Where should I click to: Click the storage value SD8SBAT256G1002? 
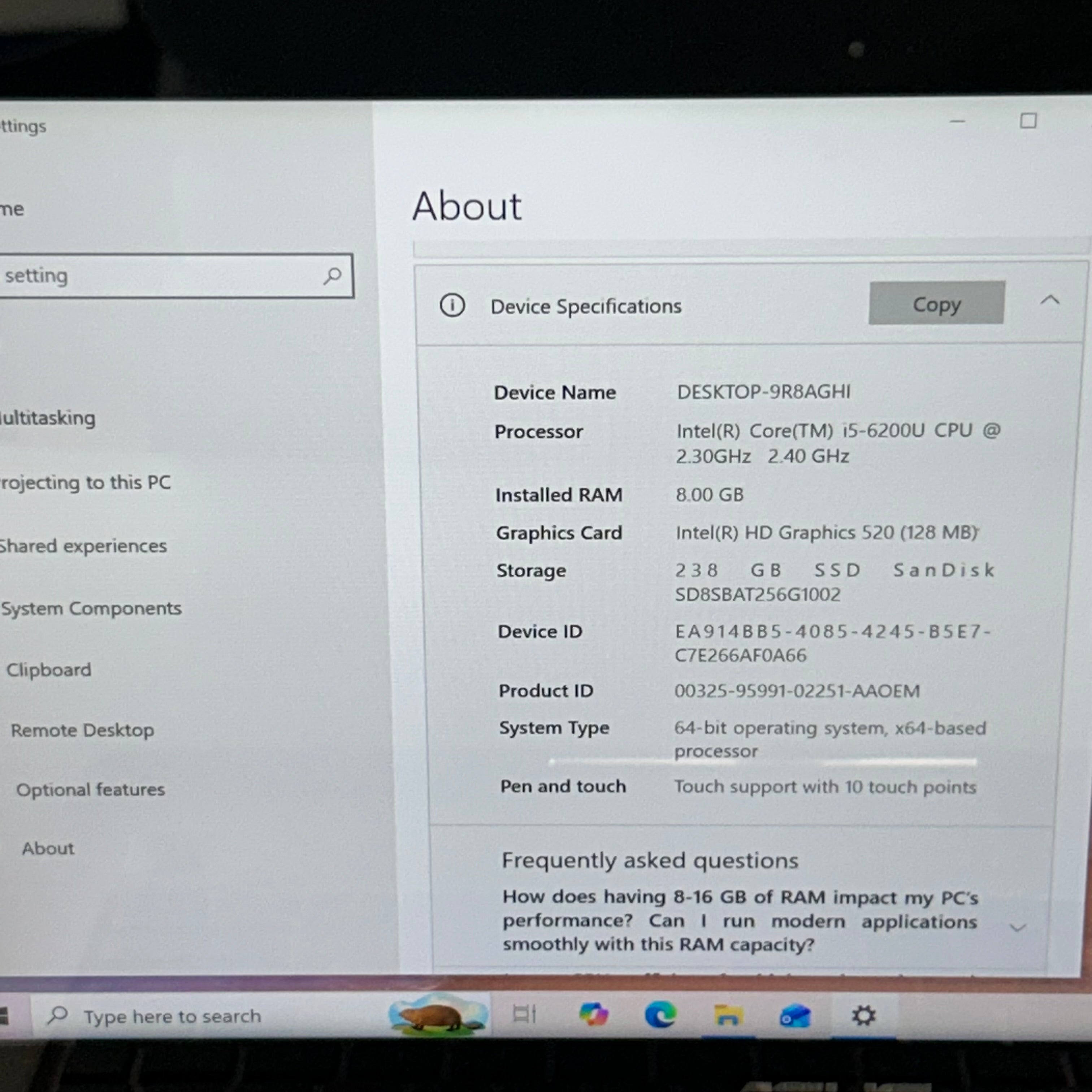coord(757,595)
